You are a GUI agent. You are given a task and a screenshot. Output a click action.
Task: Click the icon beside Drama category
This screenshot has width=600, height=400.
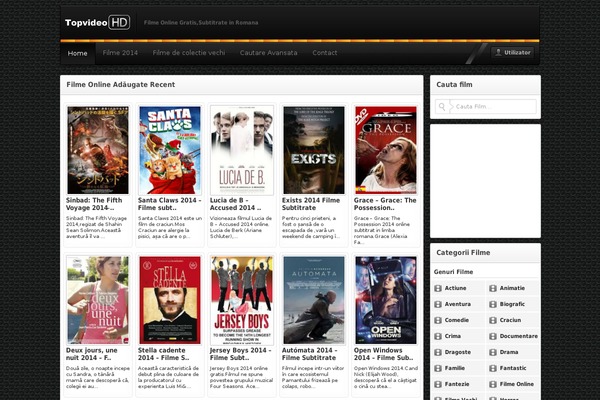(x=493, y=352)
